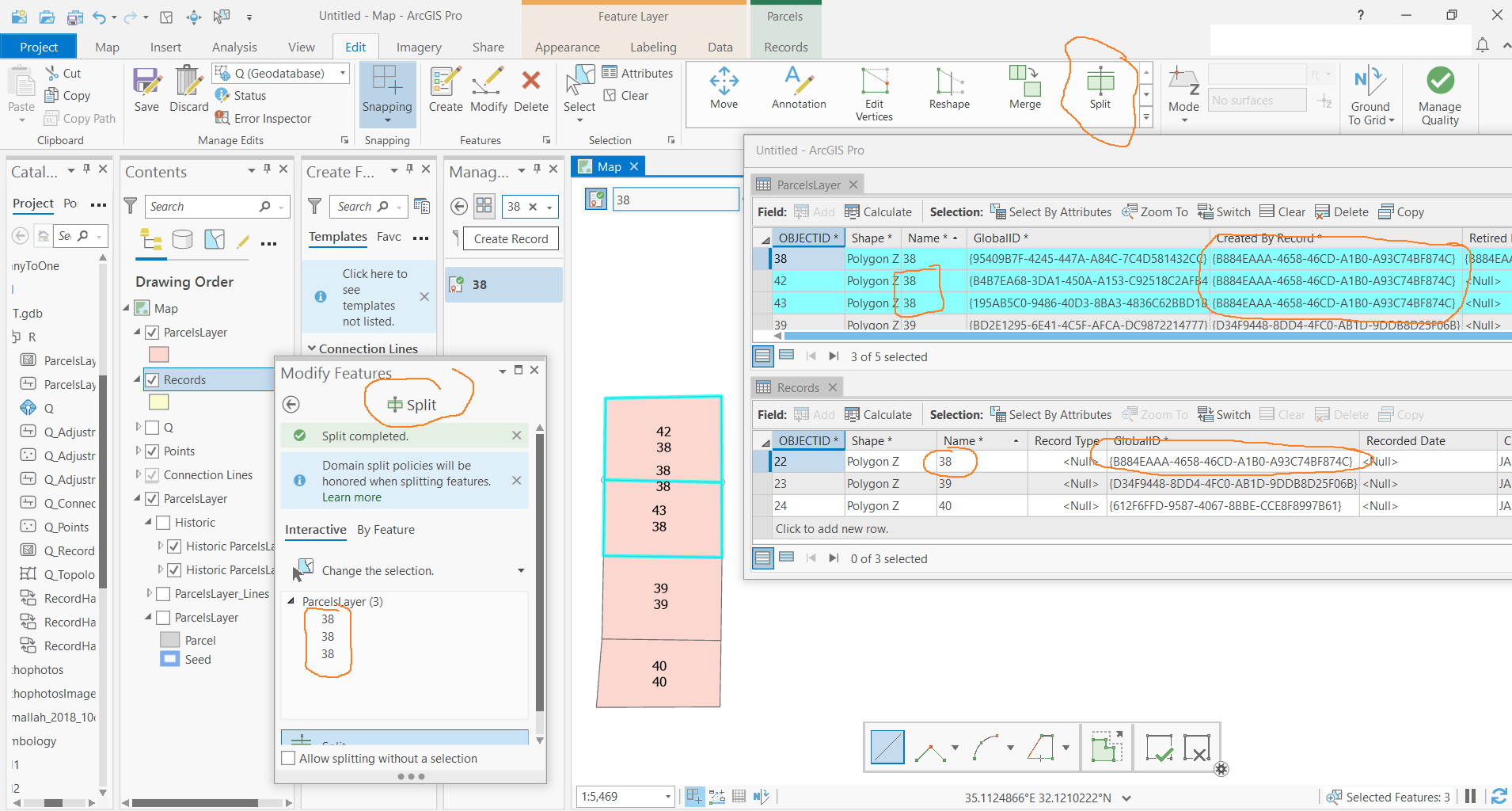The width and height of the screenshot is (1512, 811).
Task: Click the yellow Records layer symbol swatch
Action: click(x=159, y=402)
